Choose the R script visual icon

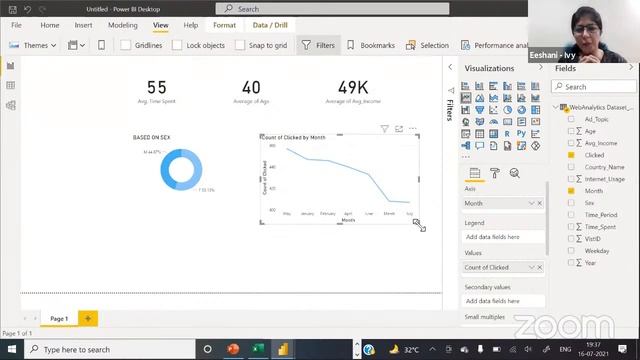click(507, 133)
